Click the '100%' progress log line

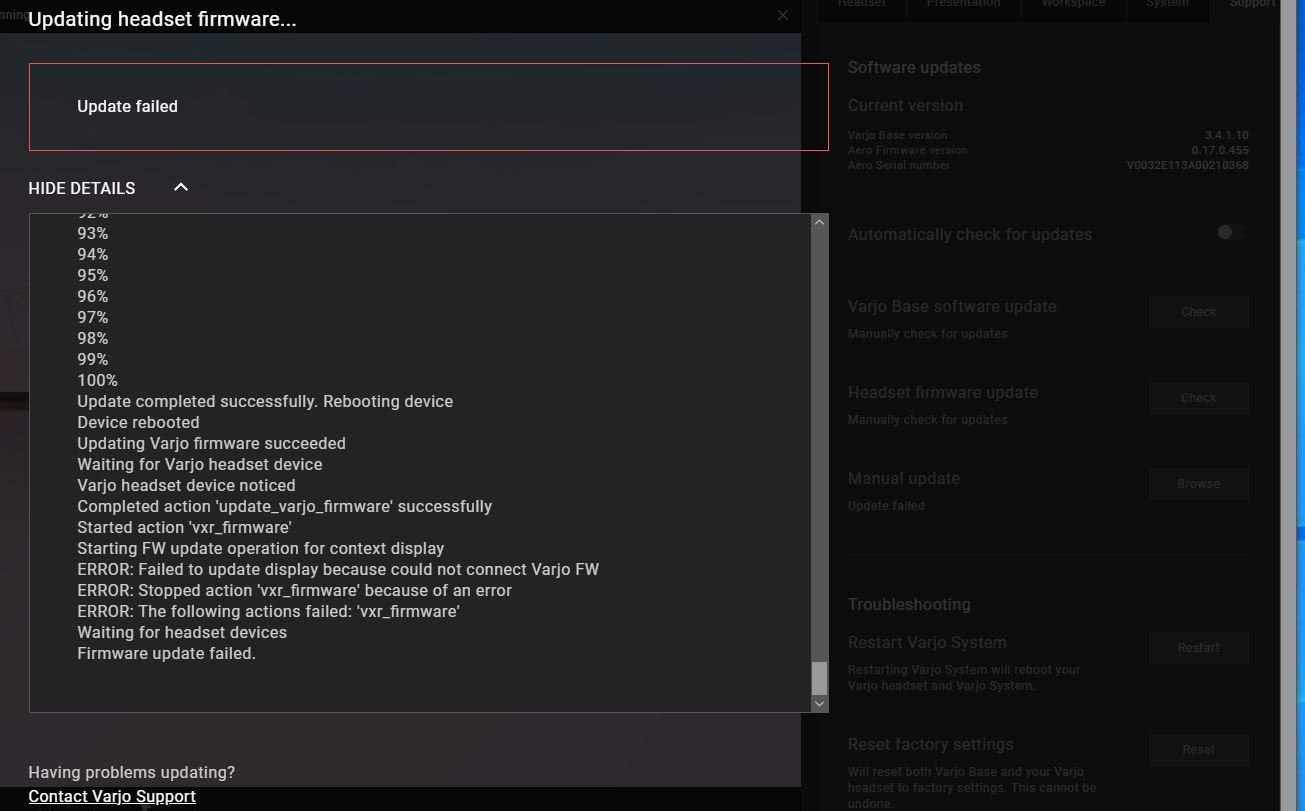[97, 380]
